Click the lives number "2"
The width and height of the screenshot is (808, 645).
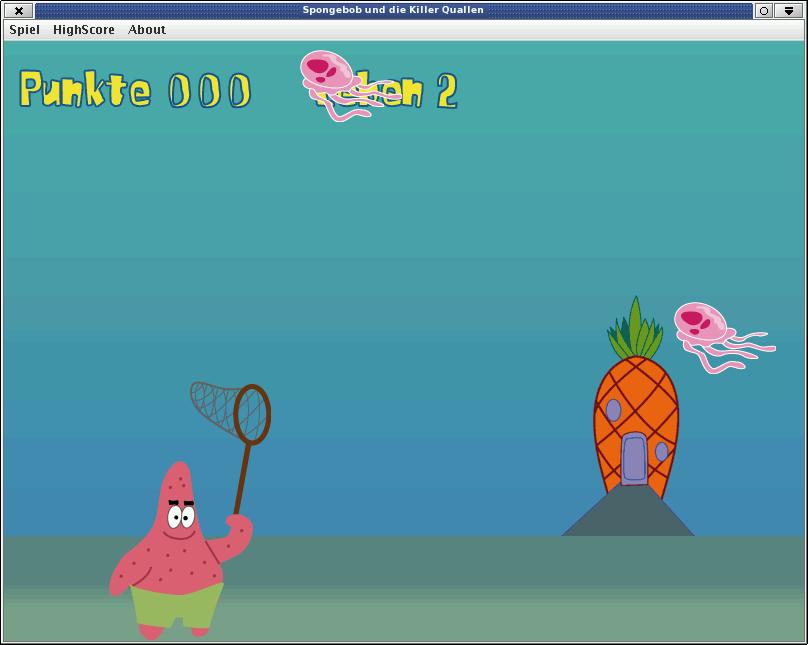point(447,91)
